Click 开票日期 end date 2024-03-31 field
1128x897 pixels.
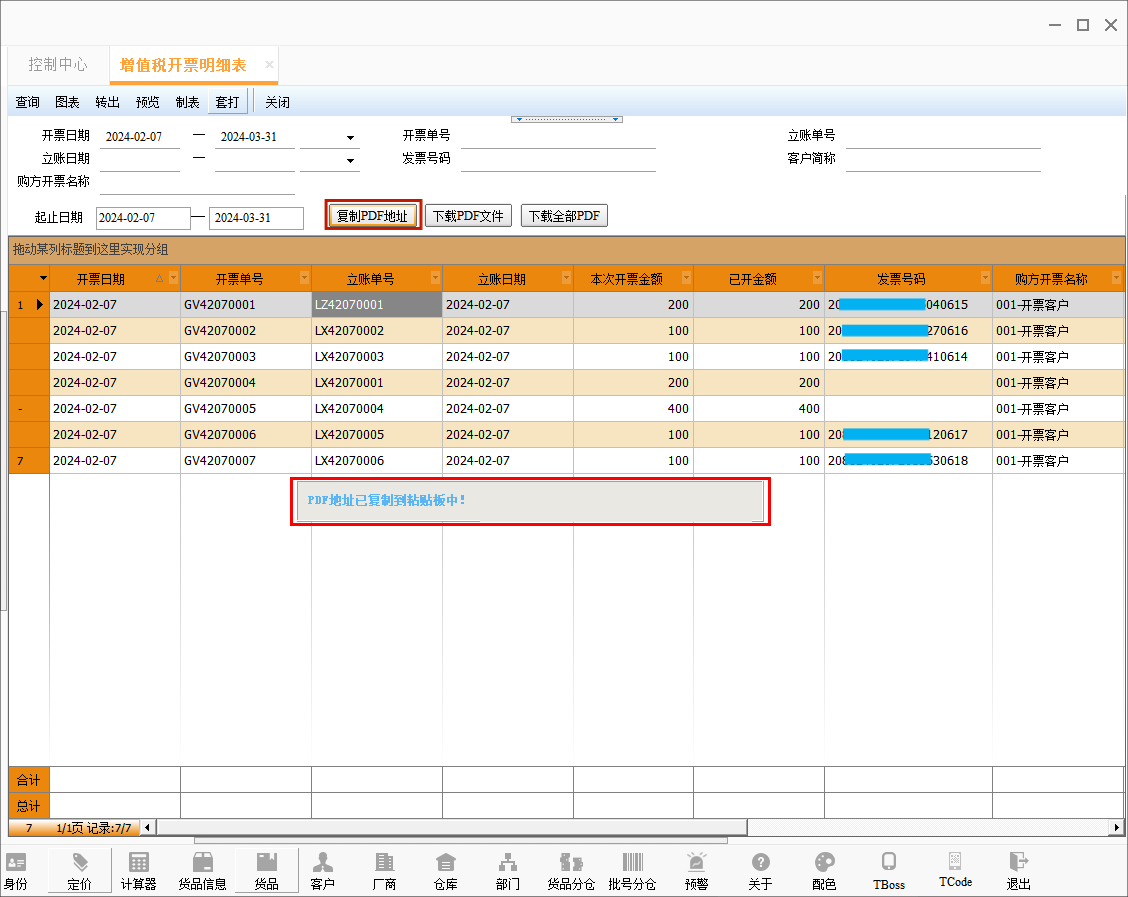255,137
